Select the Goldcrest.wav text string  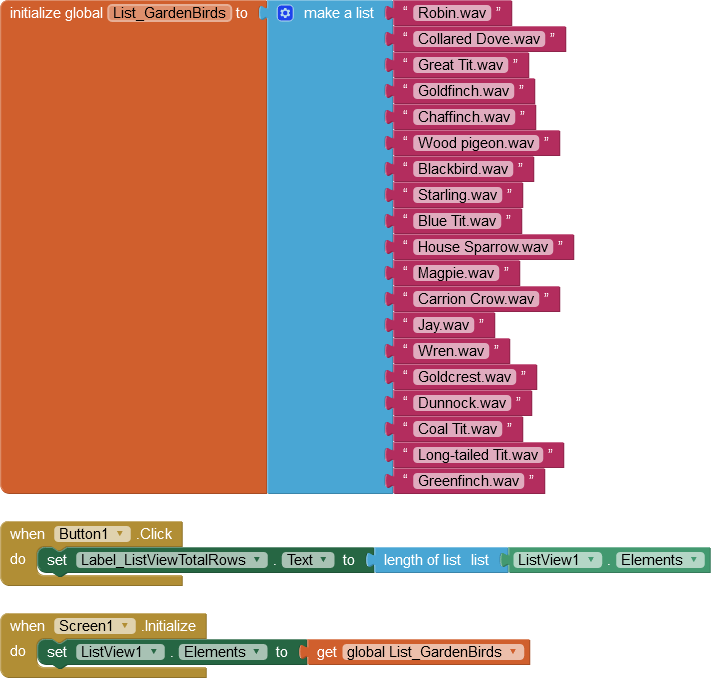pyautogui.click(x=464, y=377)
